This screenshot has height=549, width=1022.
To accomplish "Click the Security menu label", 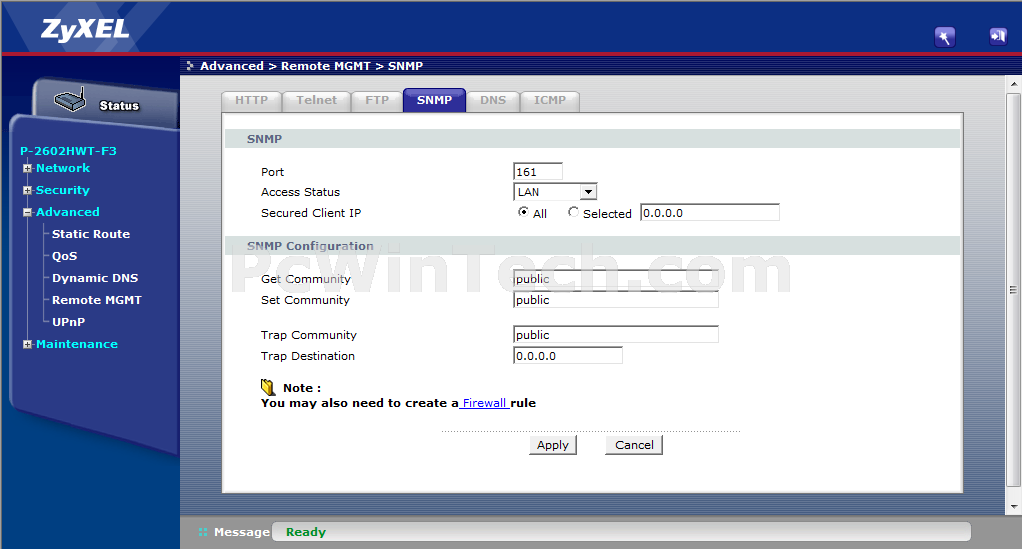I will [63, 190].
